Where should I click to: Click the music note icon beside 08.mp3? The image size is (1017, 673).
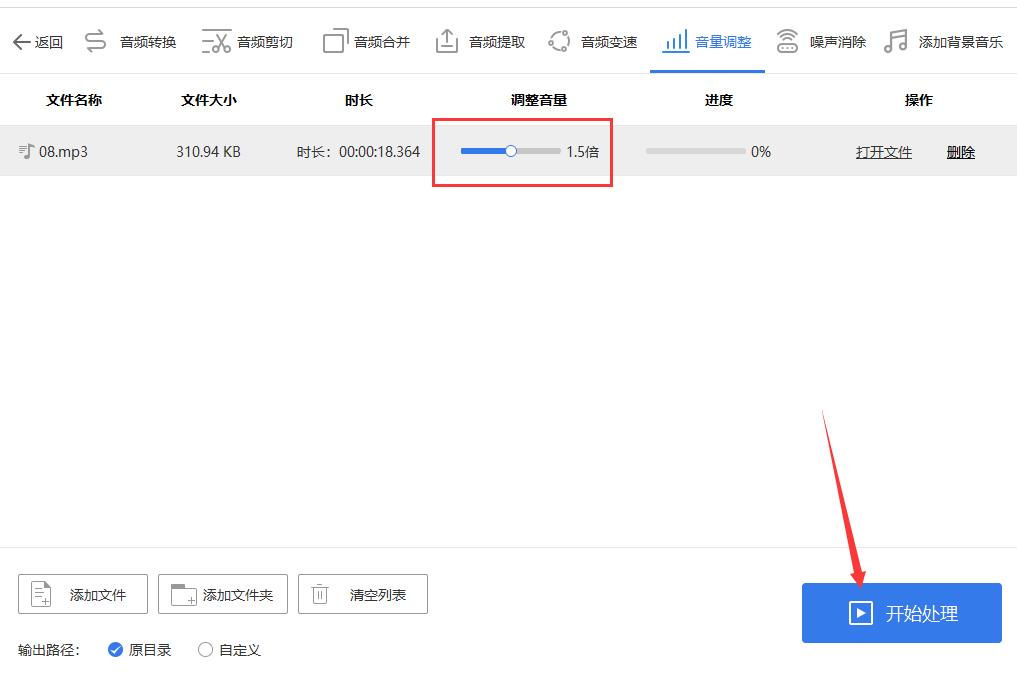pos(28,151)
